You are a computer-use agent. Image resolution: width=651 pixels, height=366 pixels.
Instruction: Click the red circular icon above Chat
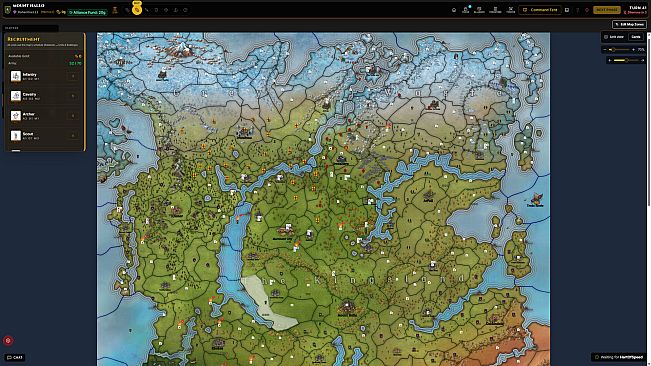(8, 341)
